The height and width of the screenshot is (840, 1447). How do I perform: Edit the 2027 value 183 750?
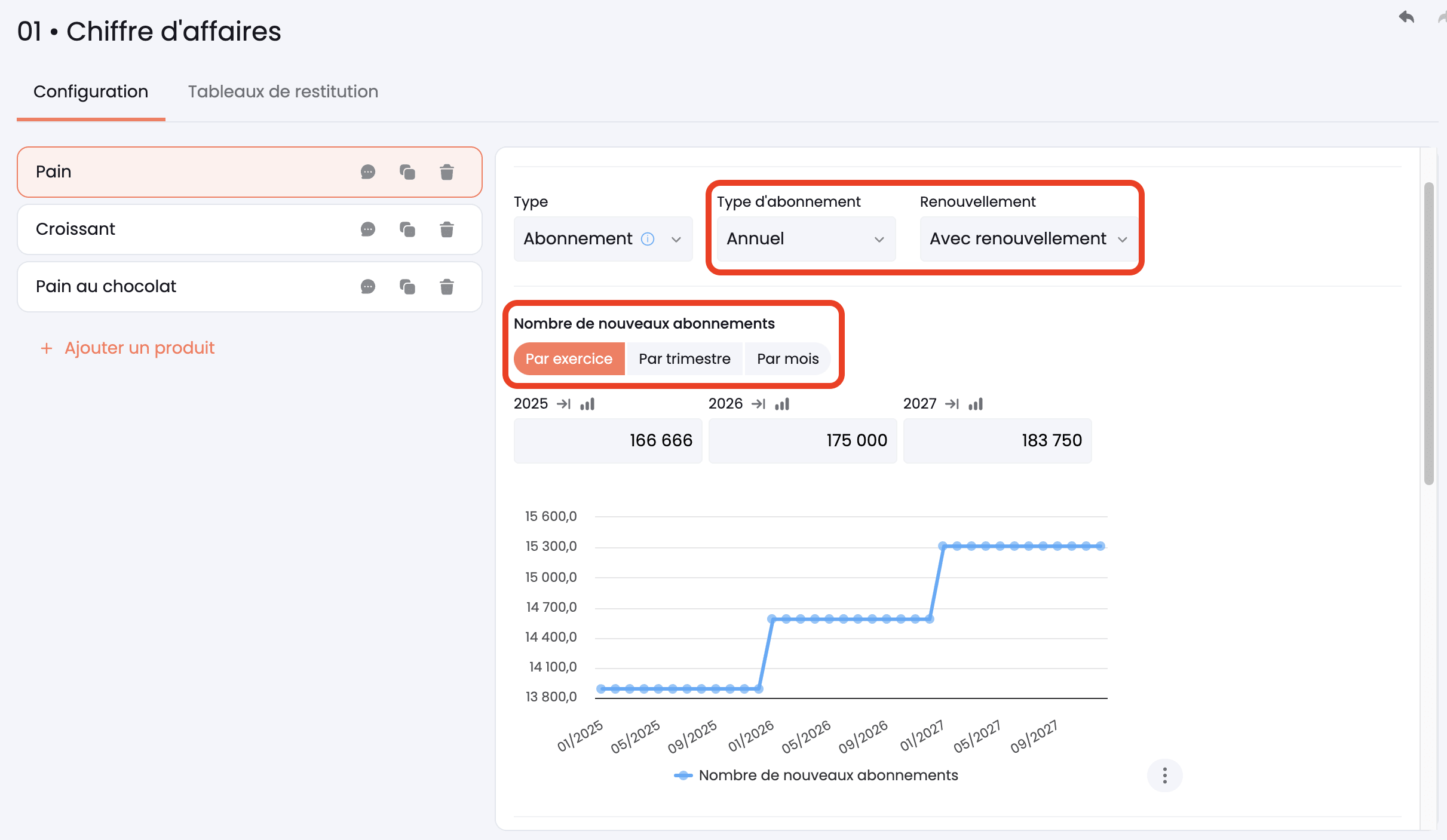(x=997, y=441)
